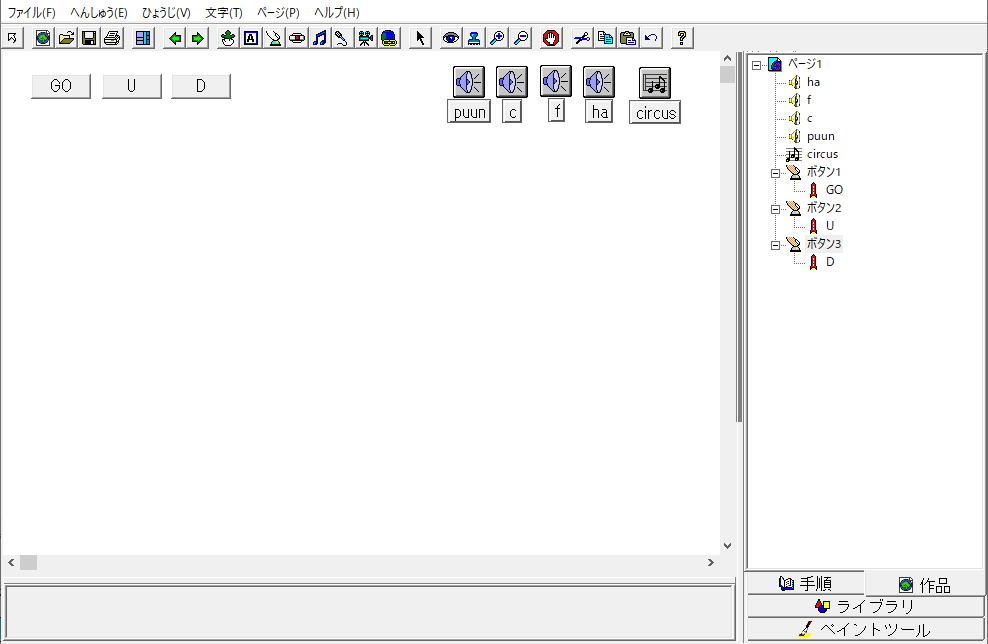Click the blue stamp toolbar icon
Image resolution: width=988 pixels, height=644 pixels.
(x=474, y=38)
